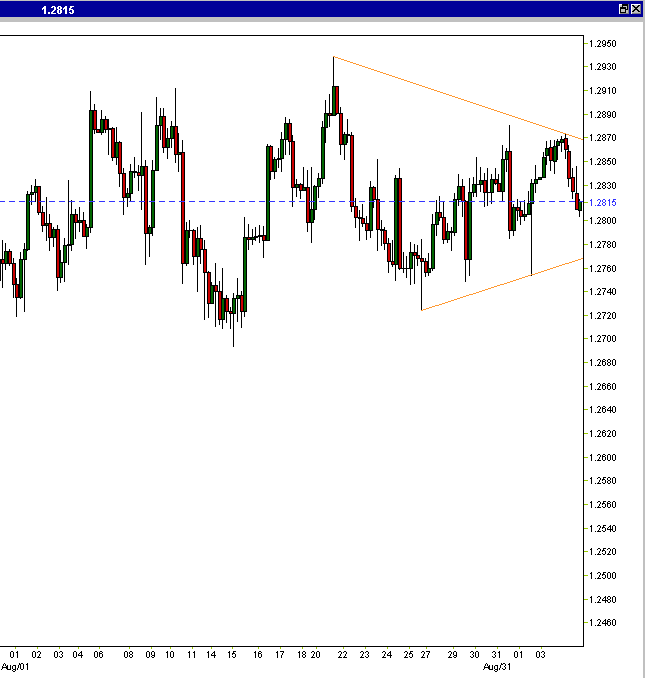
Task: Click the 15 date axis label
Action: [x=232, y=655]
